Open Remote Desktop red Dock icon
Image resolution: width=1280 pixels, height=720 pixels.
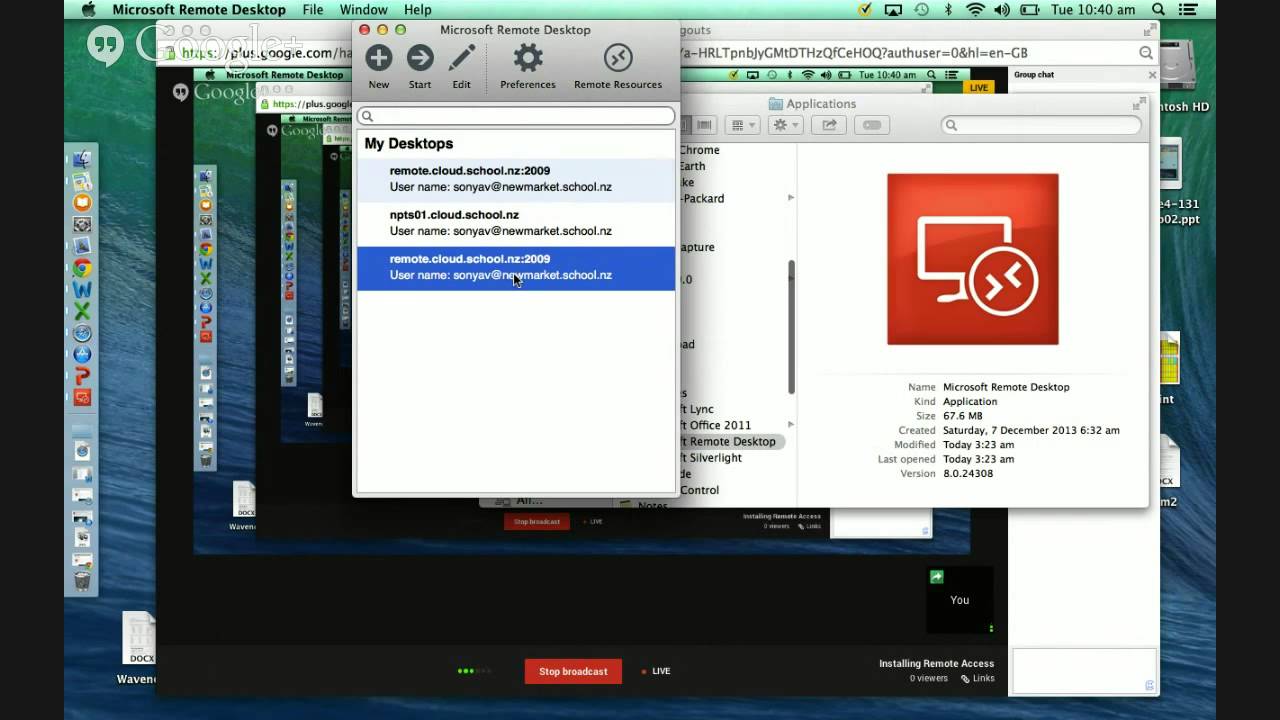tap(82, 397)
